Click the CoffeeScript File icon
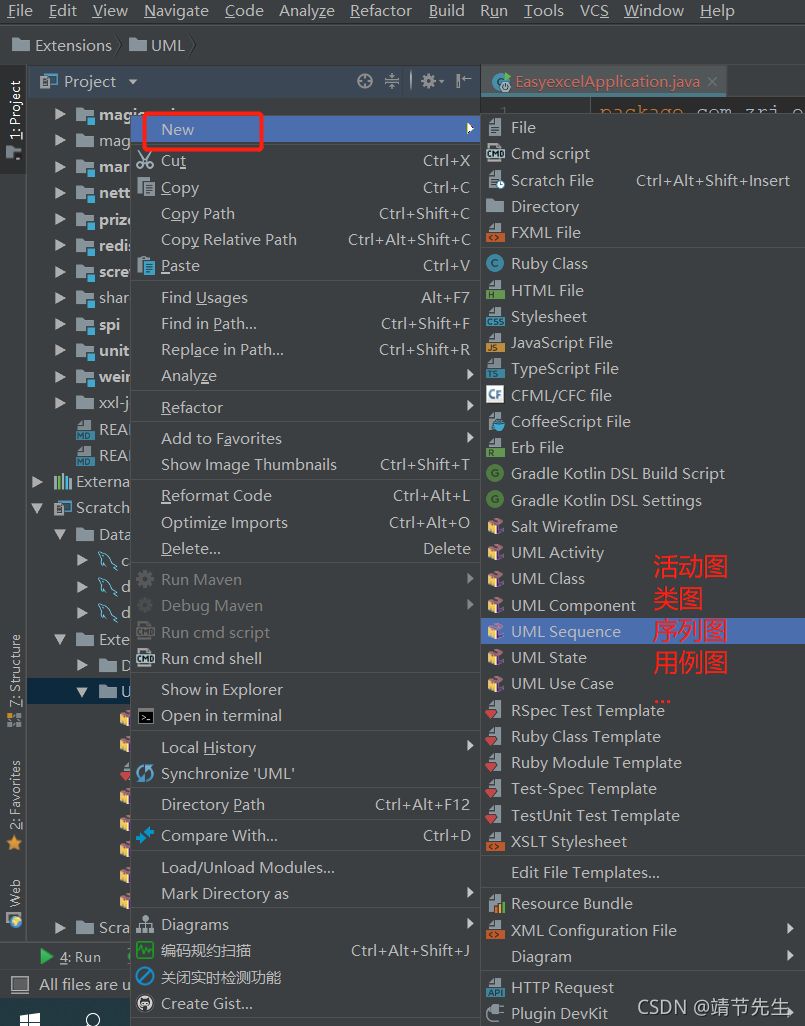This screenshot has width=805, height=1026. coord(495,421)
